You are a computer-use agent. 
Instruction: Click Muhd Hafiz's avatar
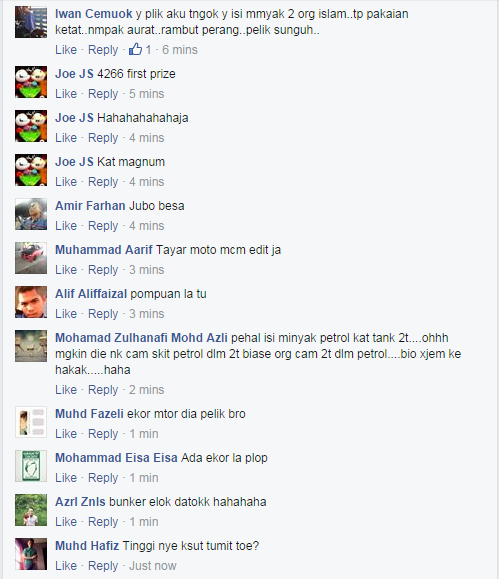[x=31, y=554]
